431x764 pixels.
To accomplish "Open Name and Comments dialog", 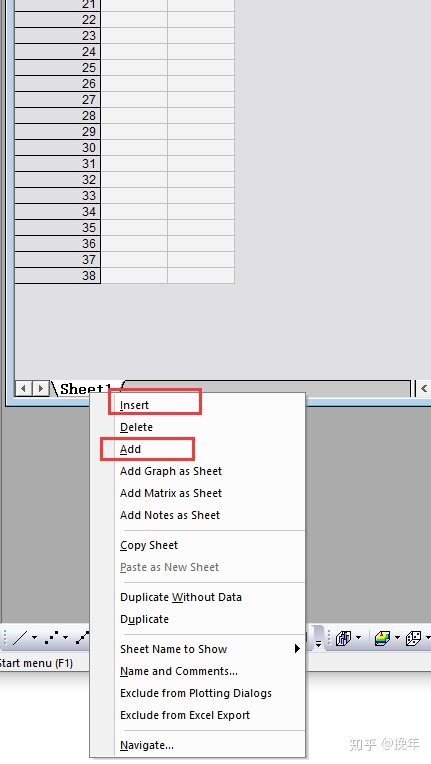I will [x=209, y=671].
